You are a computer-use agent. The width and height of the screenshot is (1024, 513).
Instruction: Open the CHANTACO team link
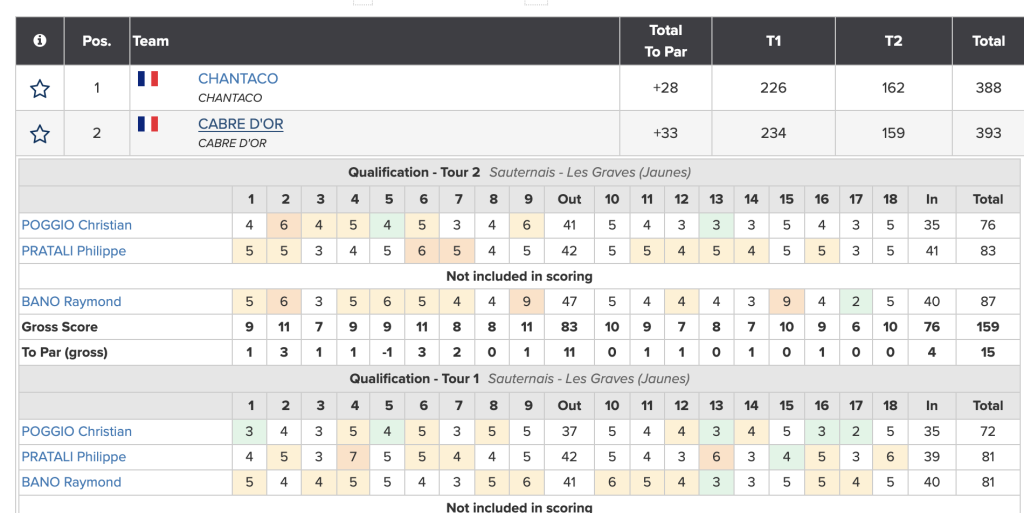(238, 78)
